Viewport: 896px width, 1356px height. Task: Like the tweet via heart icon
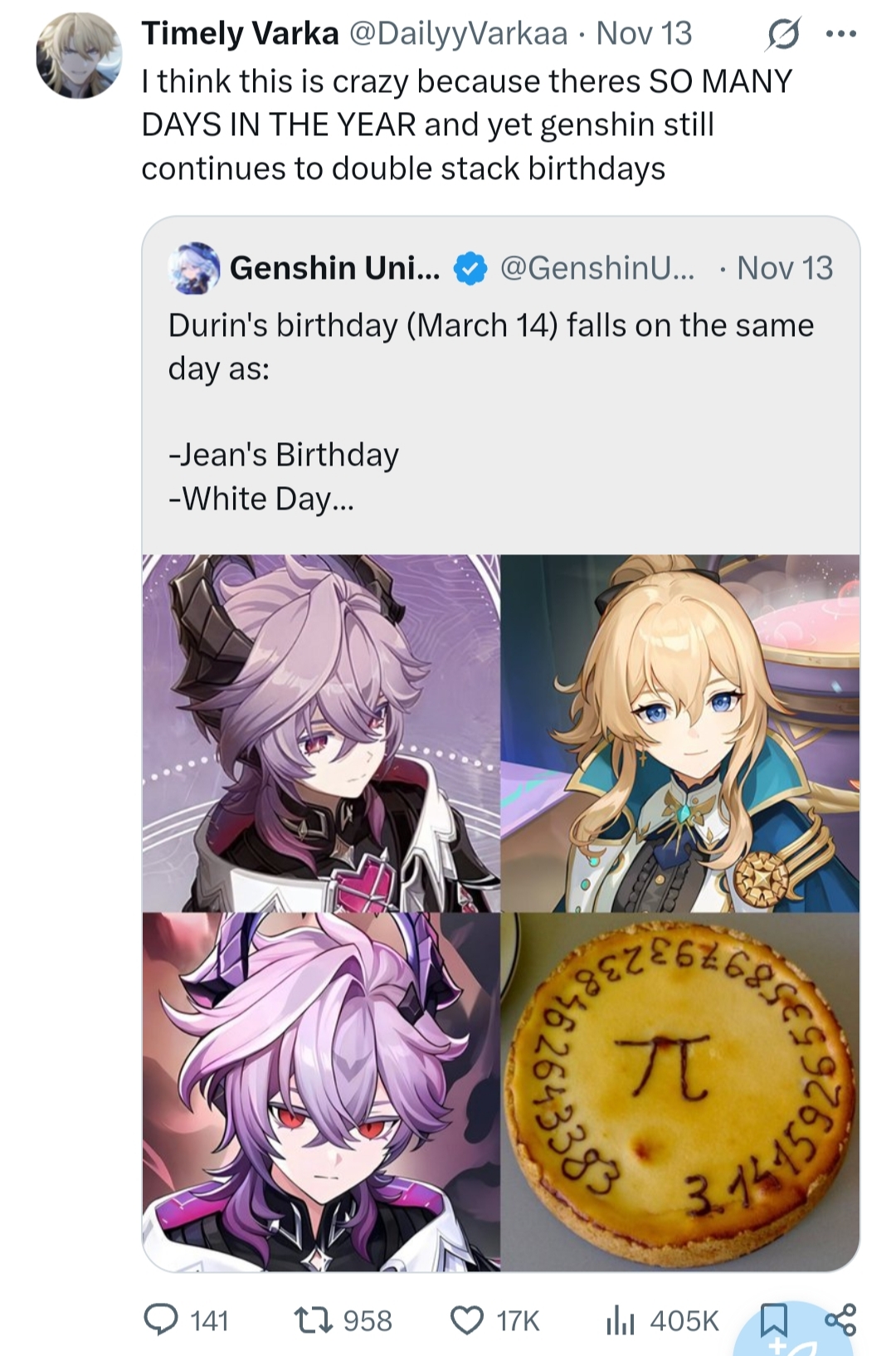point(467,1319)
